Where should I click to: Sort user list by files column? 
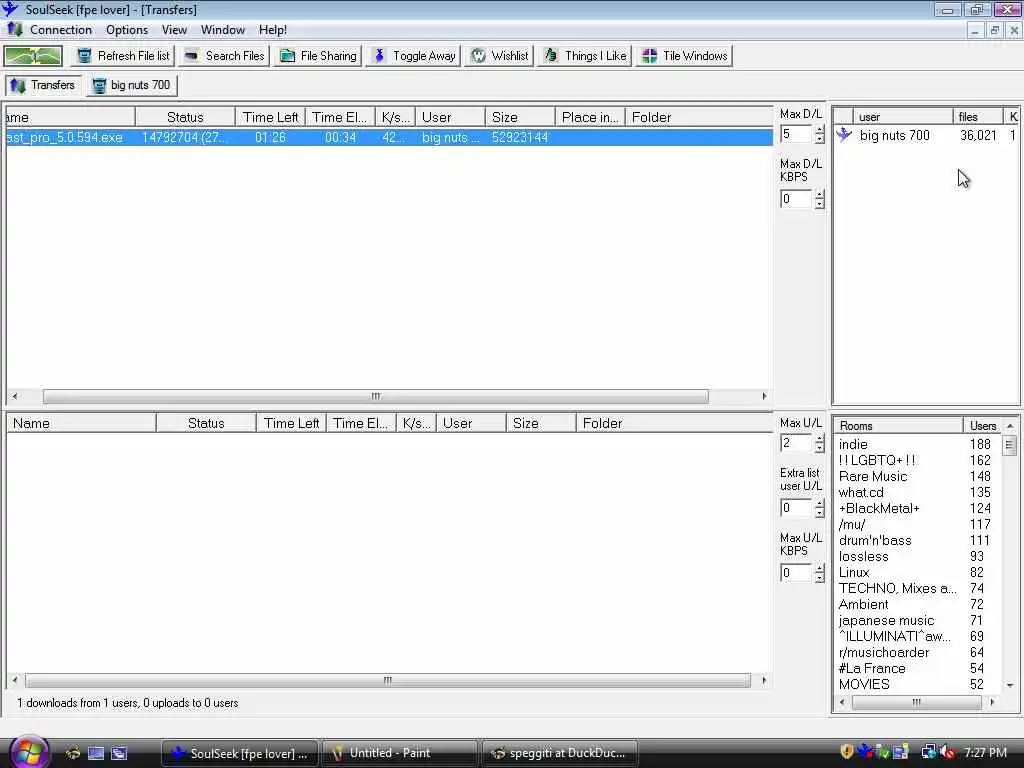tap(978, 116)
